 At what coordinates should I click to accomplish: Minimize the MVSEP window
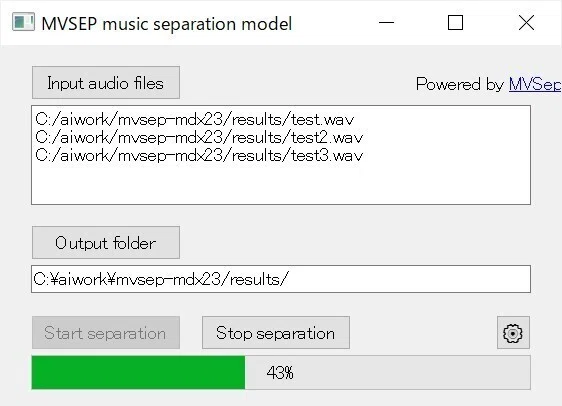(386, 23)
